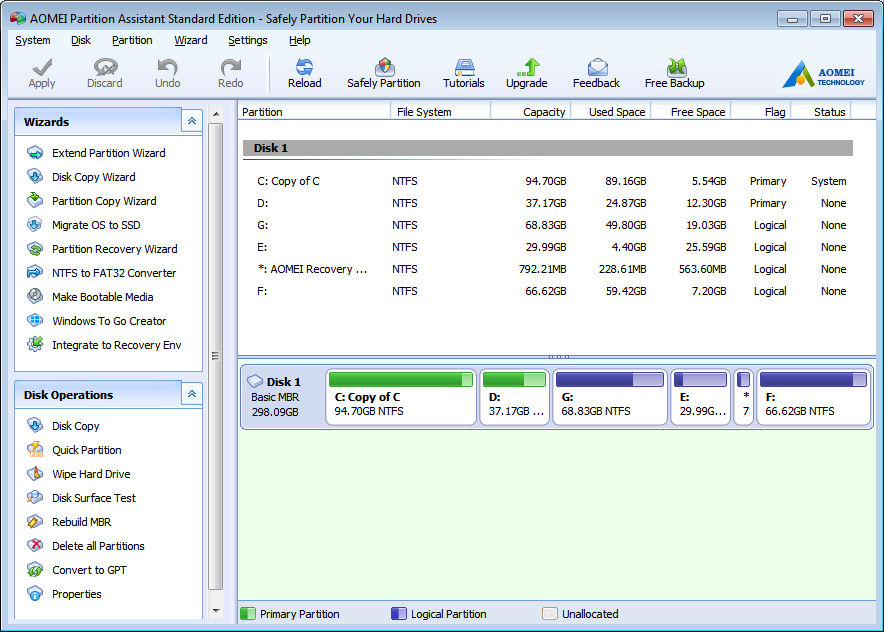Image resolution: width=884 pixels, height=632 pixels.
Task: Sort by the Status column header
Action: 821,112
